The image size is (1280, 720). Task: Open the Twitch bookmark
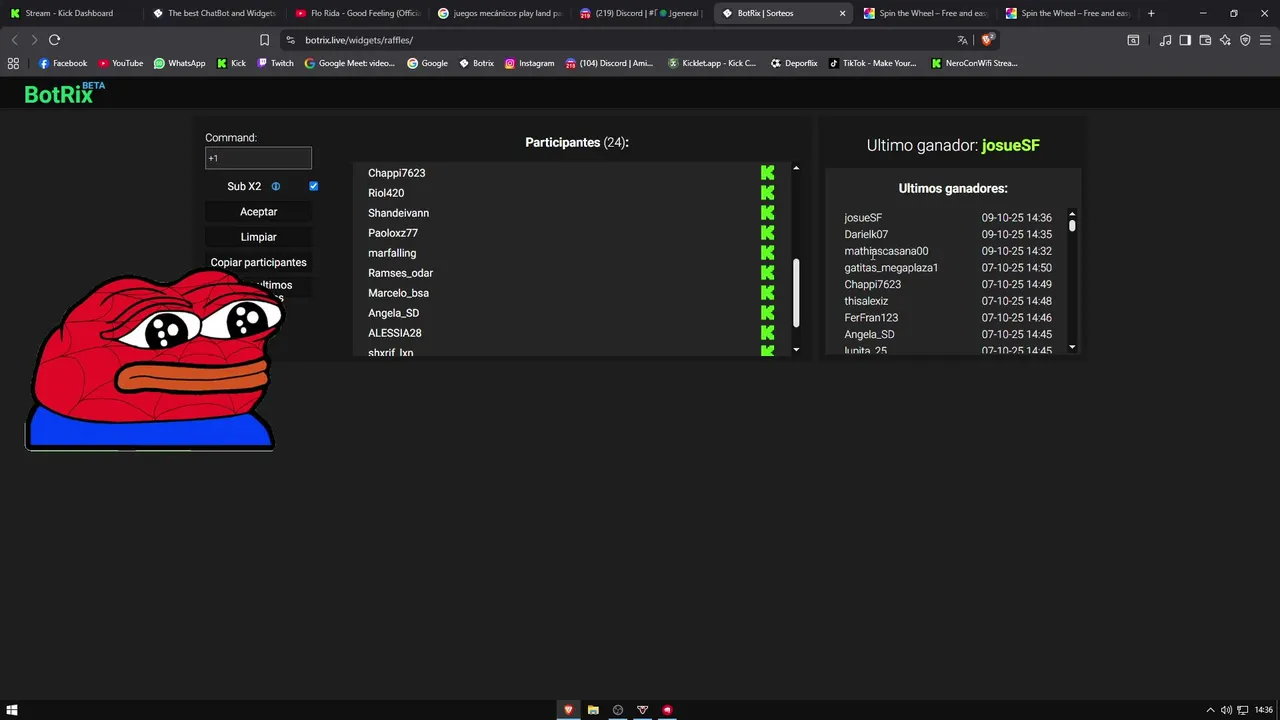(x=276, y=63)
